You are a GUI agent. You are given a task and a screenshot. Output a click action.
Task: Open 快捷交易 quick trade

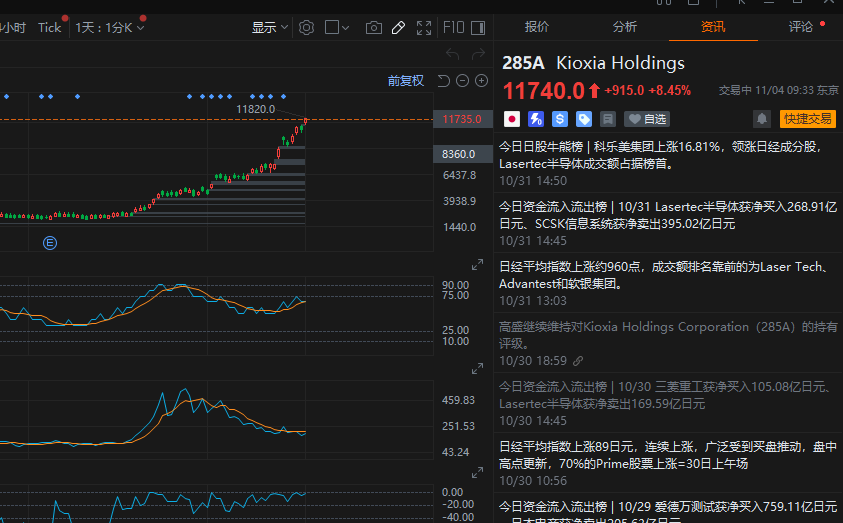[808, 119]
